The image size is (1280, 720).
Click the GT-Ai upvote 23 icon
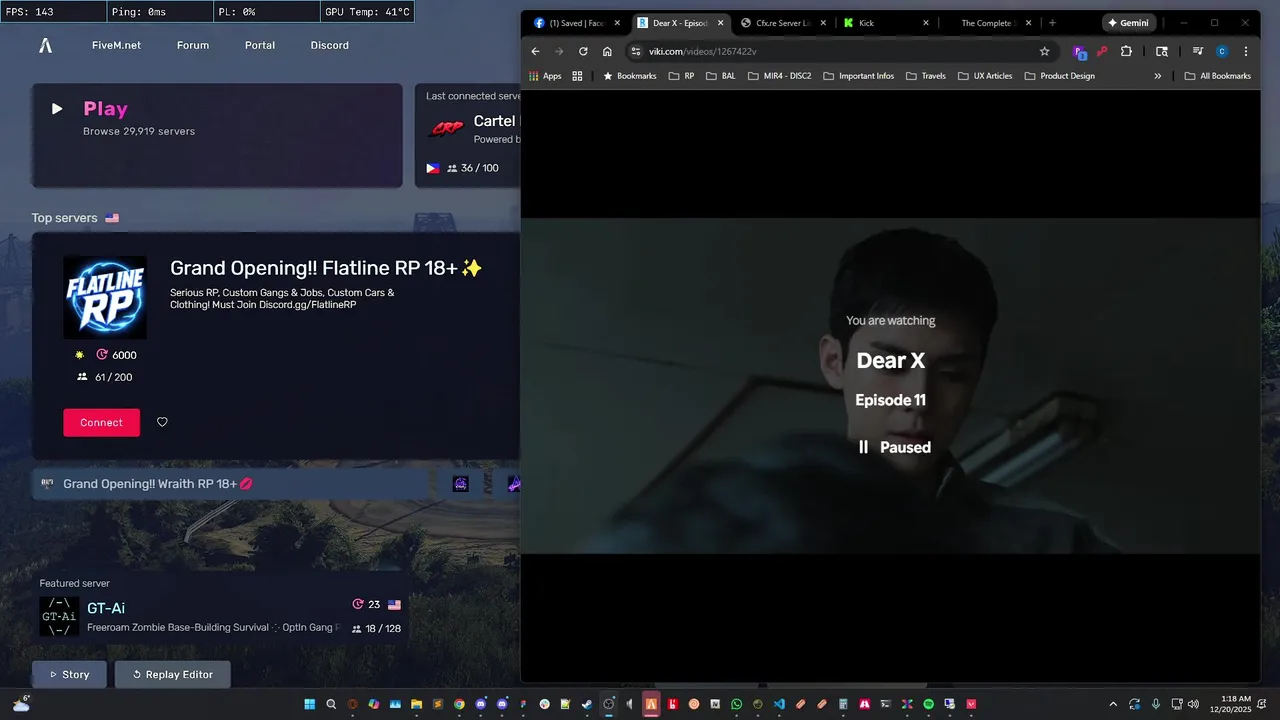[358, 605]
